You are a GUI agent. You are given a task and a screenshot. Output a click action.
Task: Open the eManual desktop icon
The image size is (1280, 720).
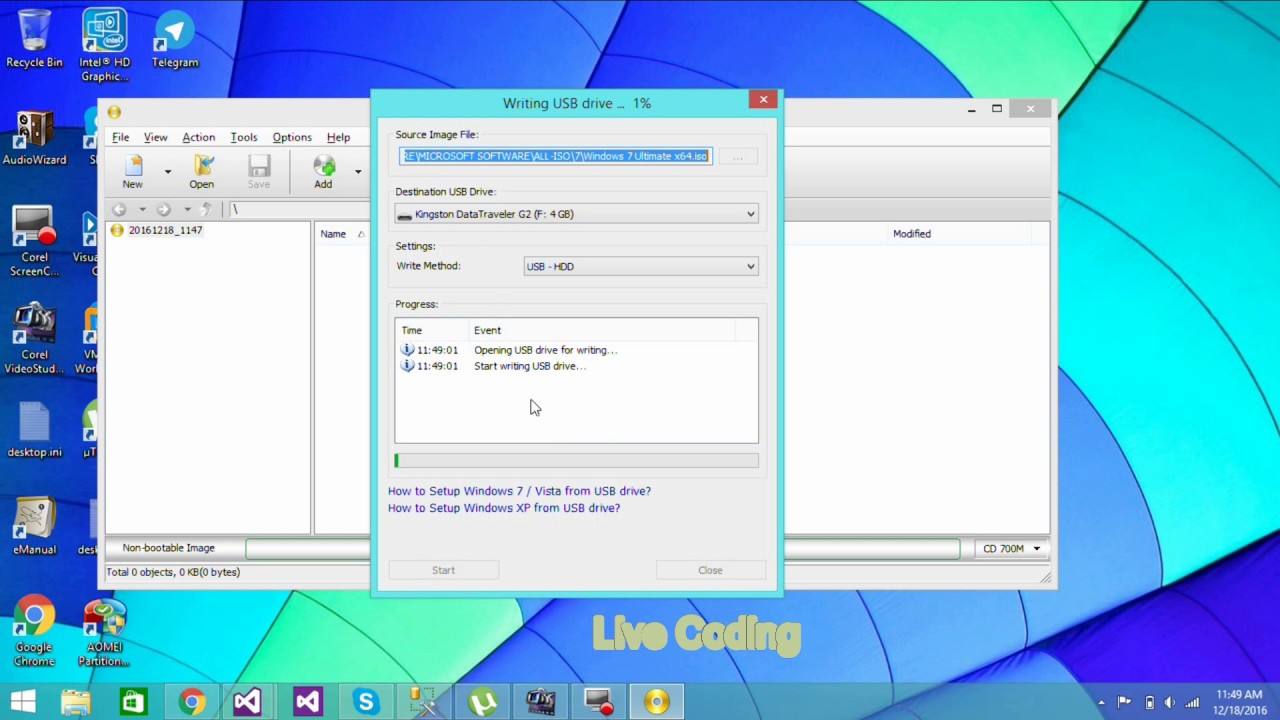point(34,526)
